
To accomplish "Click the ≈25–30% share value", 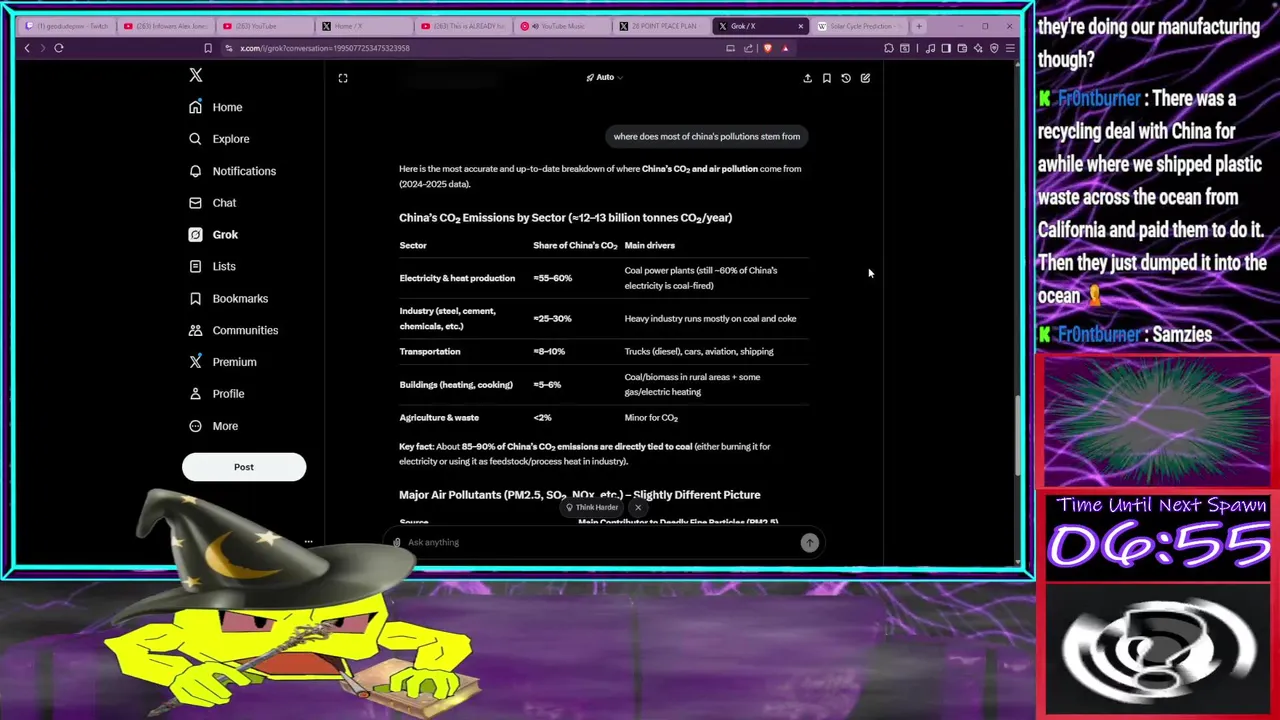I will coord(552,319).
